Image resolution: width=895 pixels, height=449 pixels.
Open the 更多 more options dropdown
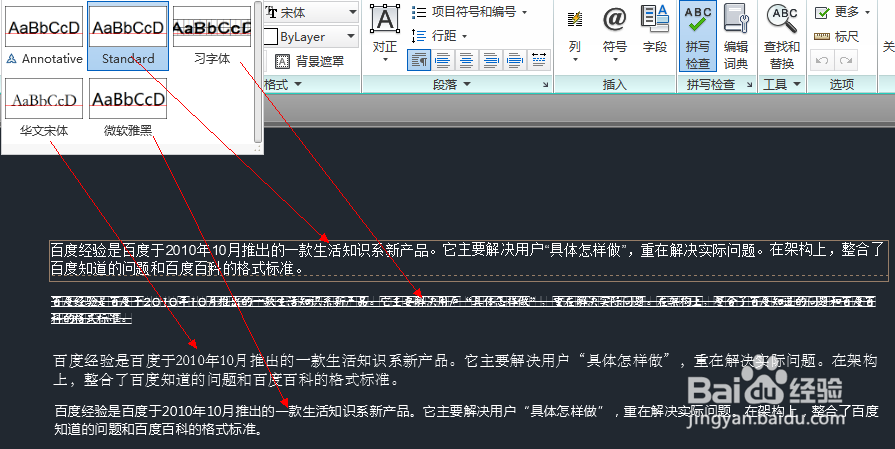[x=842, y=12]
